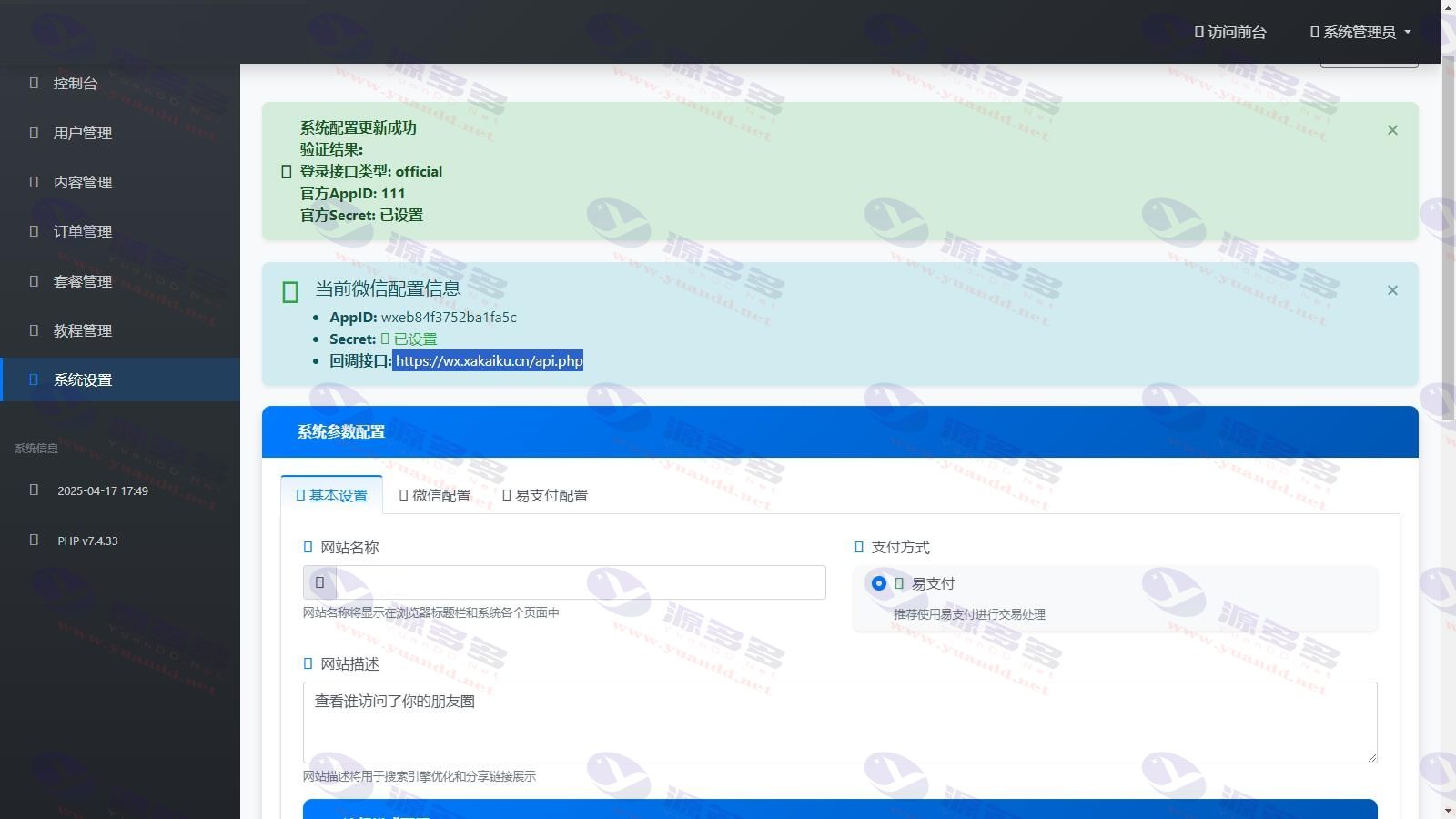Select 系统设置 in the sidebar

(x=120, y=379)
